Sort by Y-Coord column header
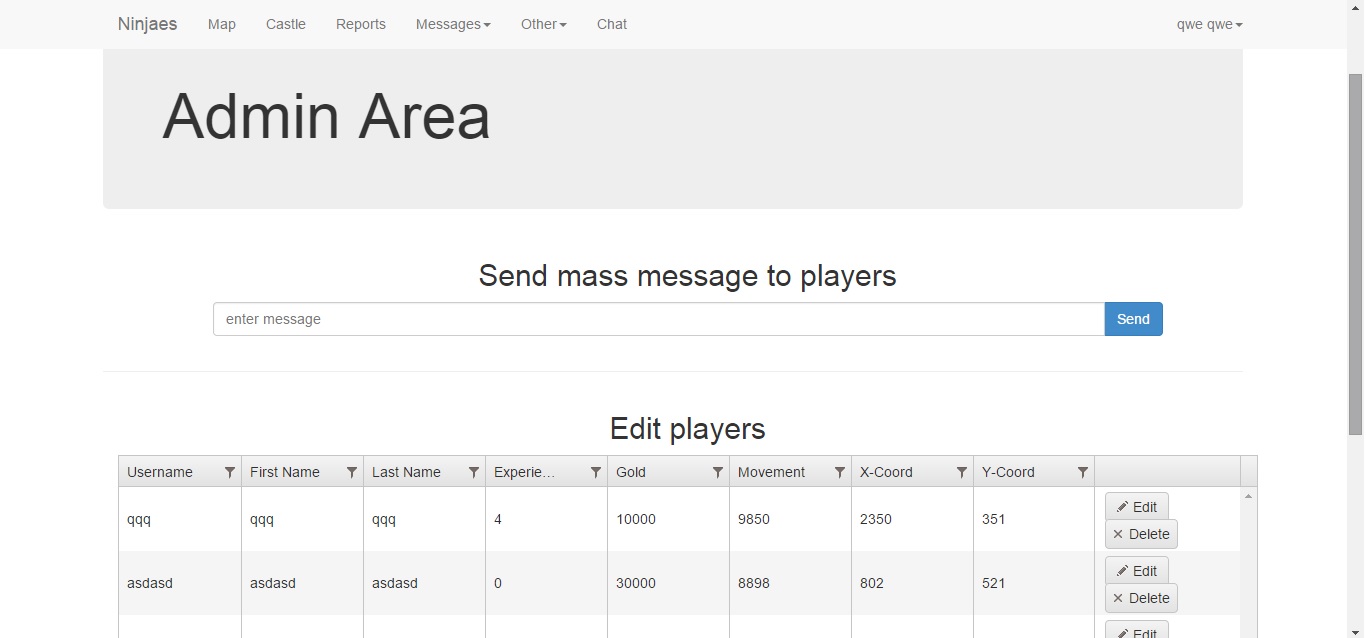 coord(1008,472)
